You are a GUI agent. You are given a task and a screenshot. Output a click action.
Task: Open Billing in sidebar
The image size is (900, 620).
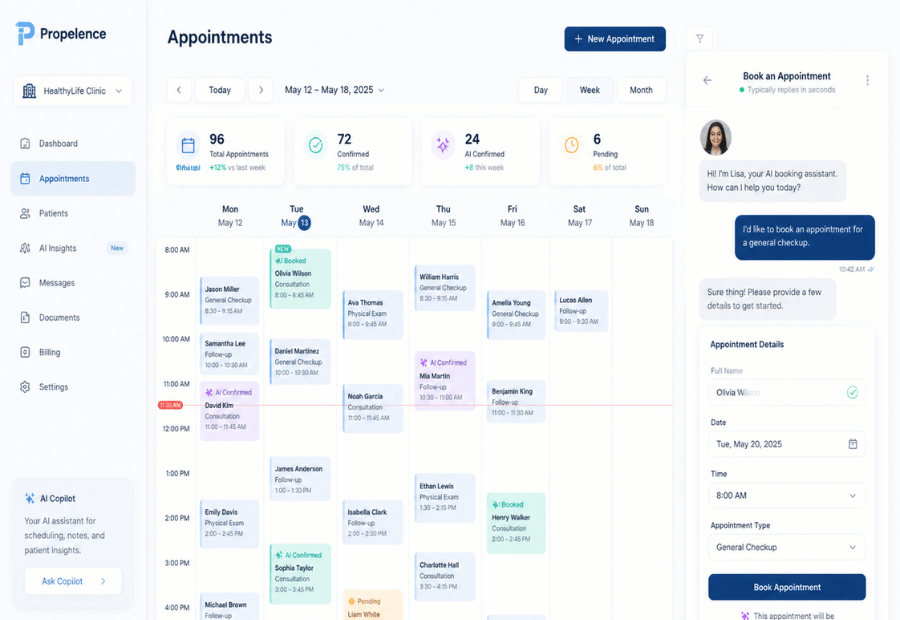point(73,352)
